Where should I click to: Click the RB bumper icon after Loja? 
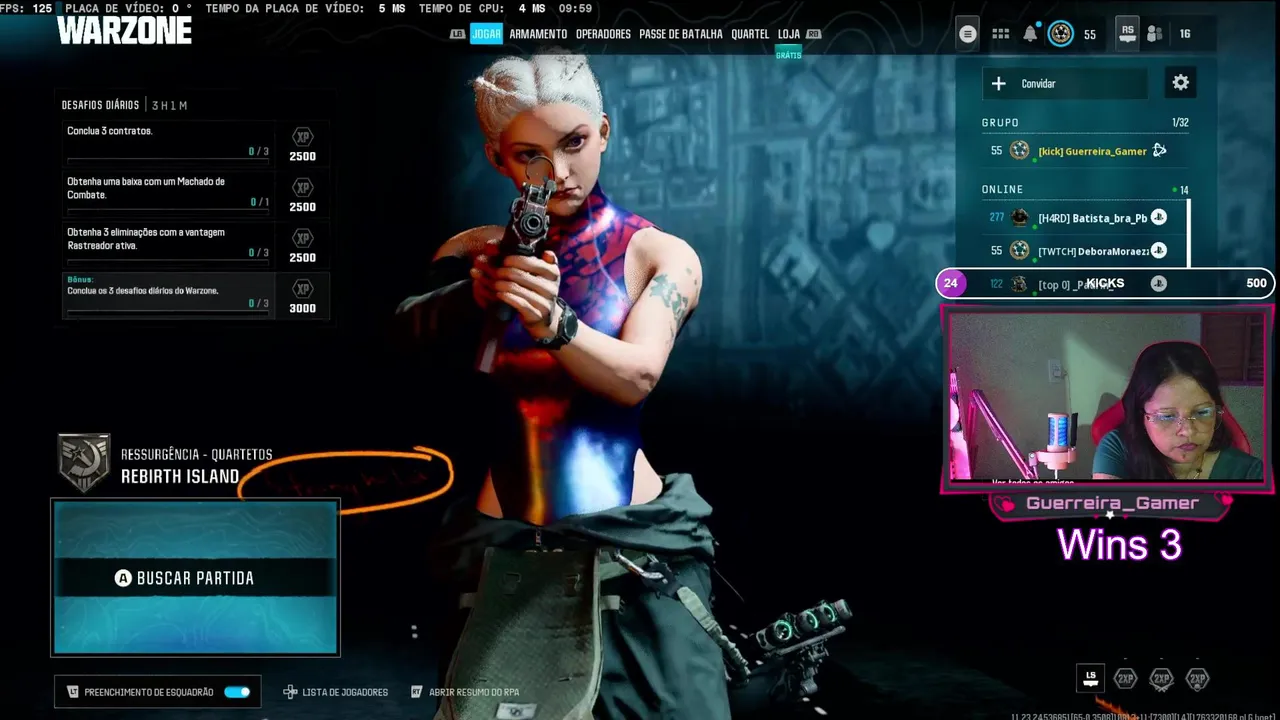tap(813, 34)
